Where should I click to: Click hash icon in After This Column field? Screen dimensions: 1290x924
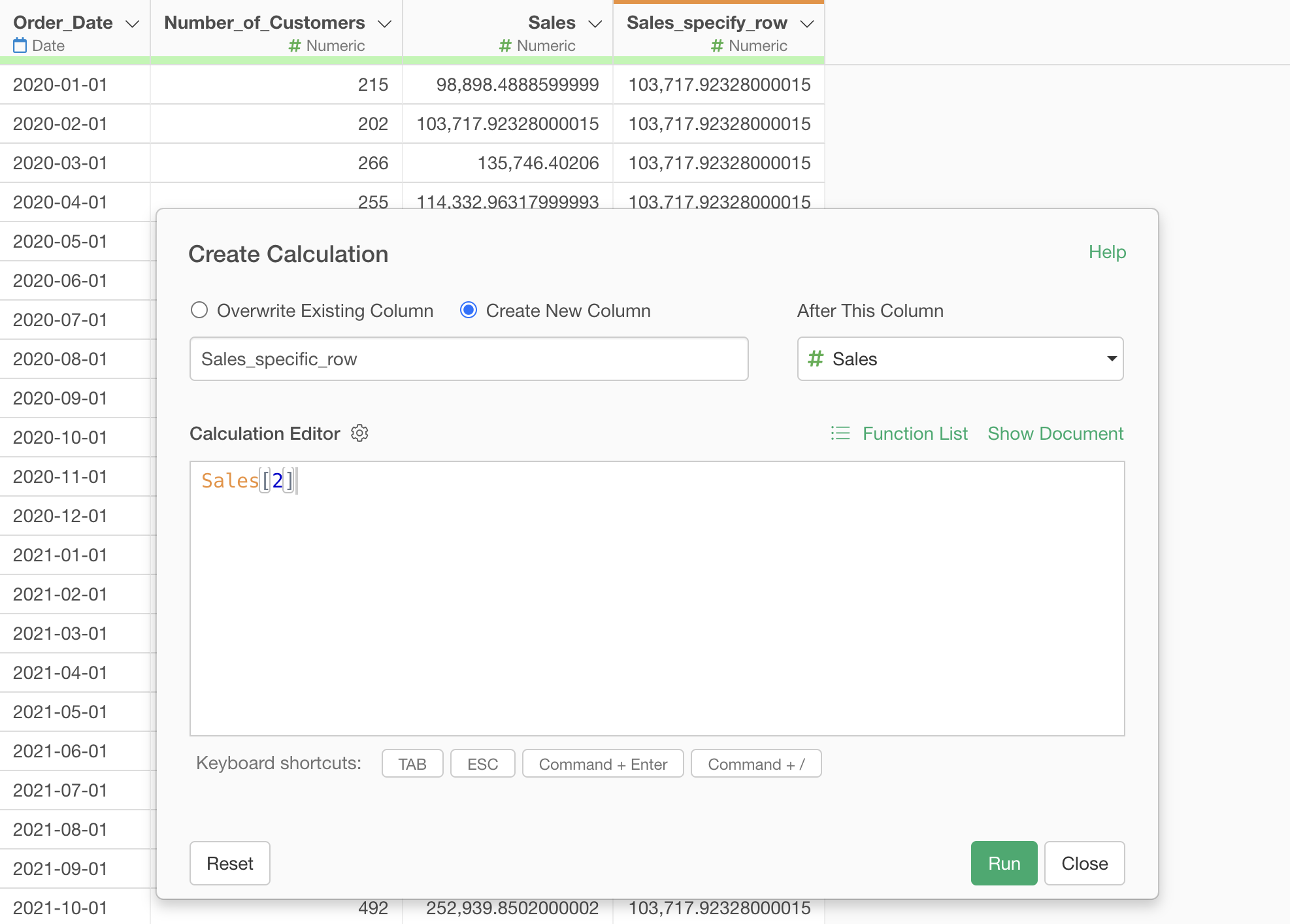click(816, 359)
